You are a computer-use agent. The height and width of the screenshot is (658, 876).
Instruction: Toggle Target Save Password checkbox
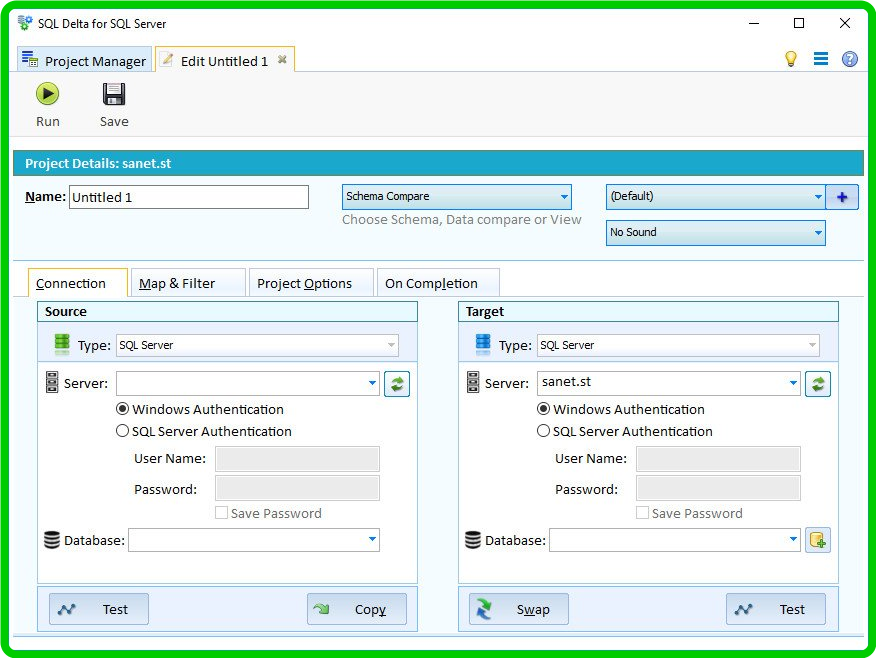coord(642,513)
